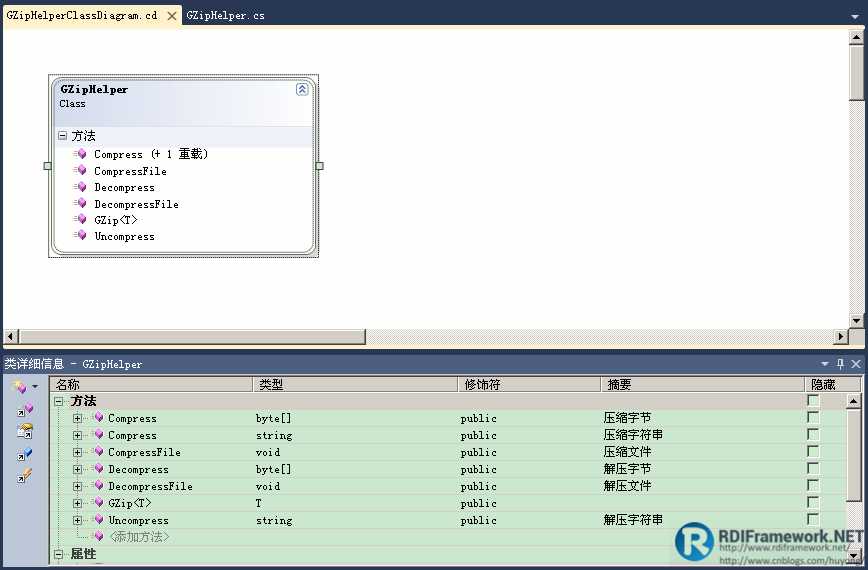This screenshot has height=570, width=868.
Task: Click the CompressFile method icon in class diagram
Action: (80, 170)
